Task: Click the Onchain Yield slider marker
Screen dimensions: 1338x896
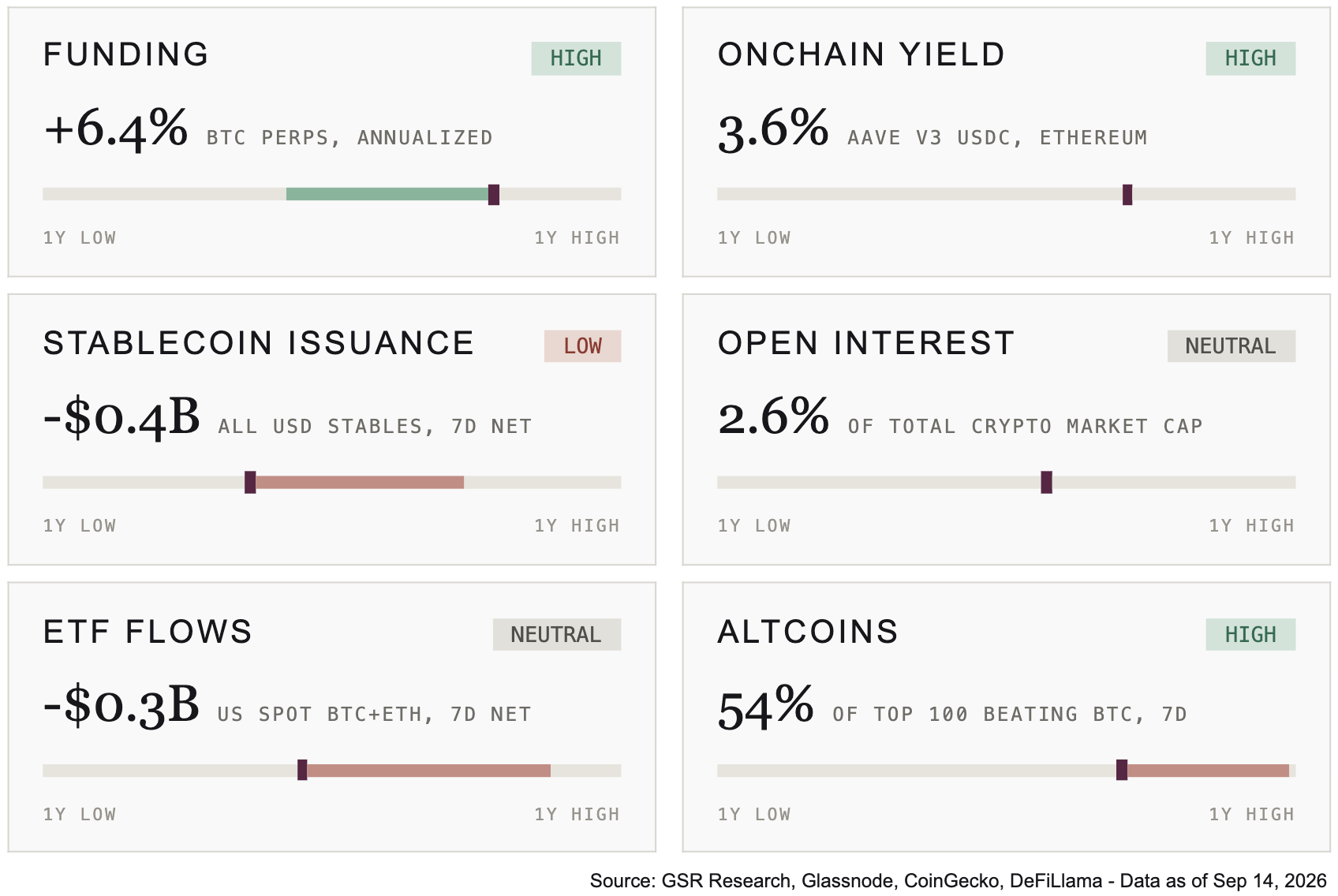Action: tap(1127, 194)
